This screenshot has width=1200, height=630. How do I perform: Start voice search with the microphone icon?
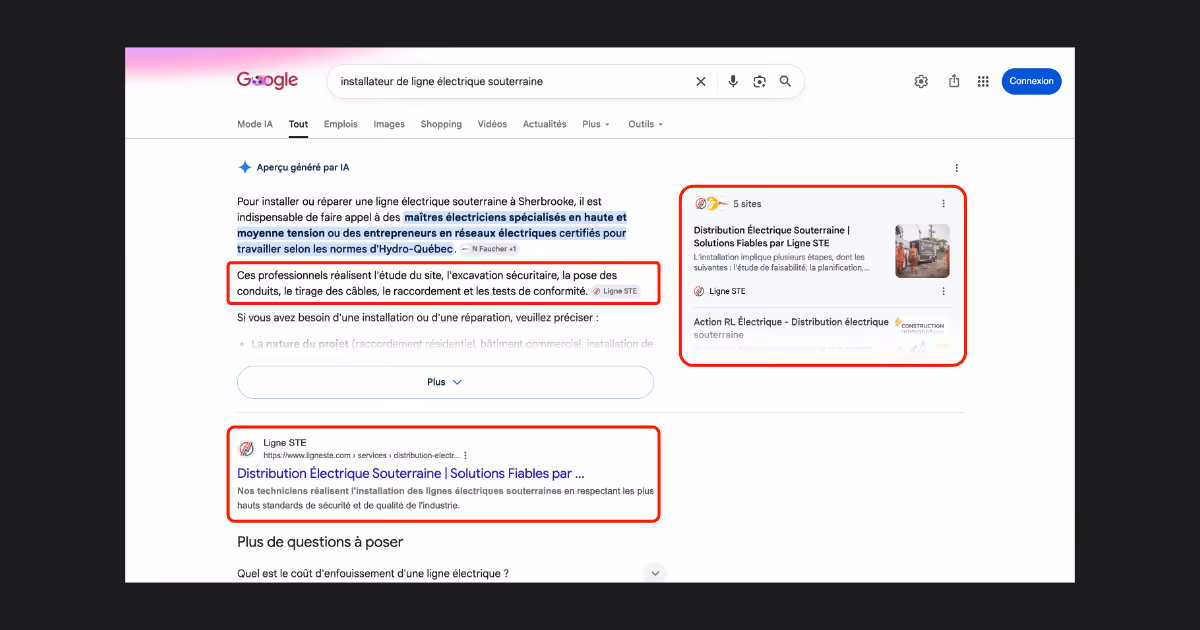coord(733,82)
